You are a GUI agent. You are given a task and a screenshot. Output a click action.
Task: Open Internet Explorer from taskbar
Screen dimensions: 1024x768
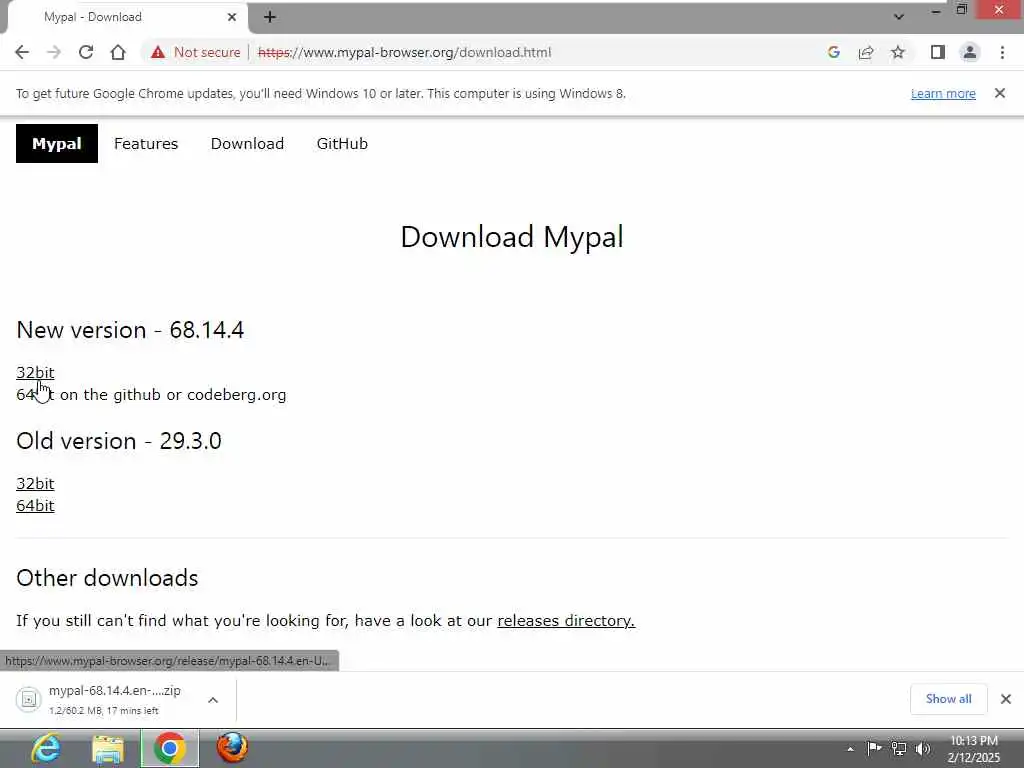[x=46, y=748]
